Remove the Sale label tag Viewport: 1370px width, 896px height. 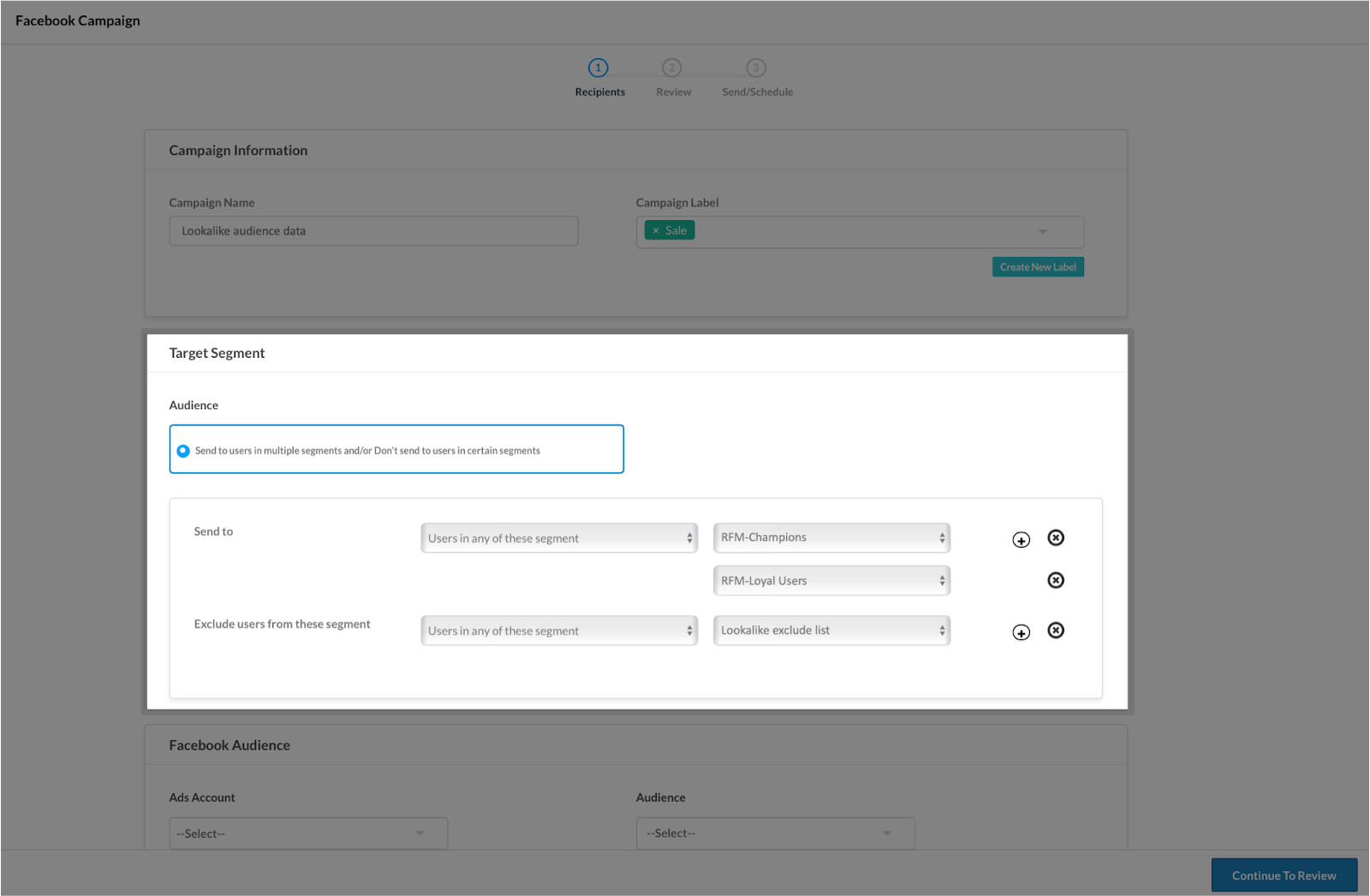[x=656, y=231]
